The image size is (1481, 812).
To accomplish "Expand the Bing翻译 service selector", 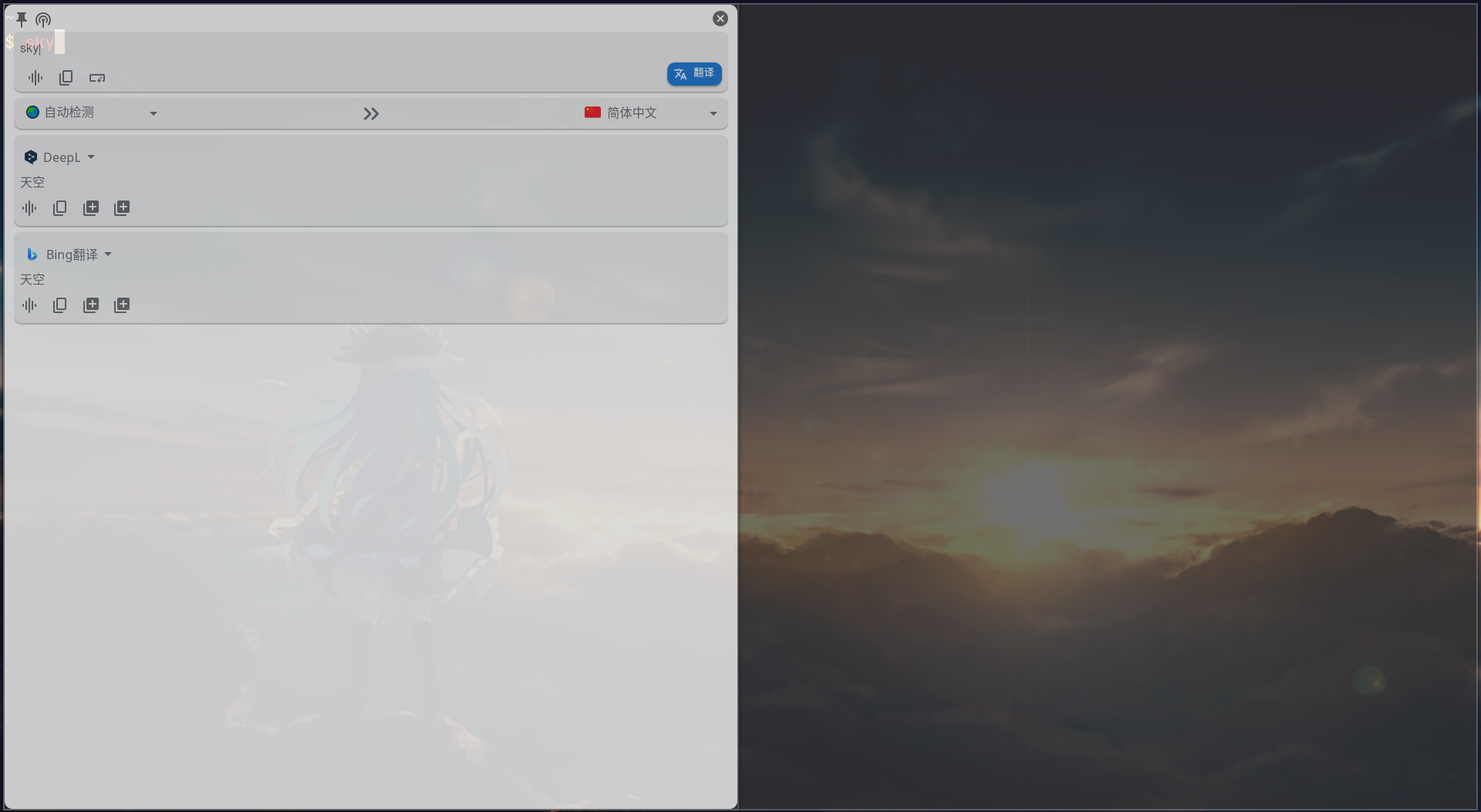I will 107,254.
